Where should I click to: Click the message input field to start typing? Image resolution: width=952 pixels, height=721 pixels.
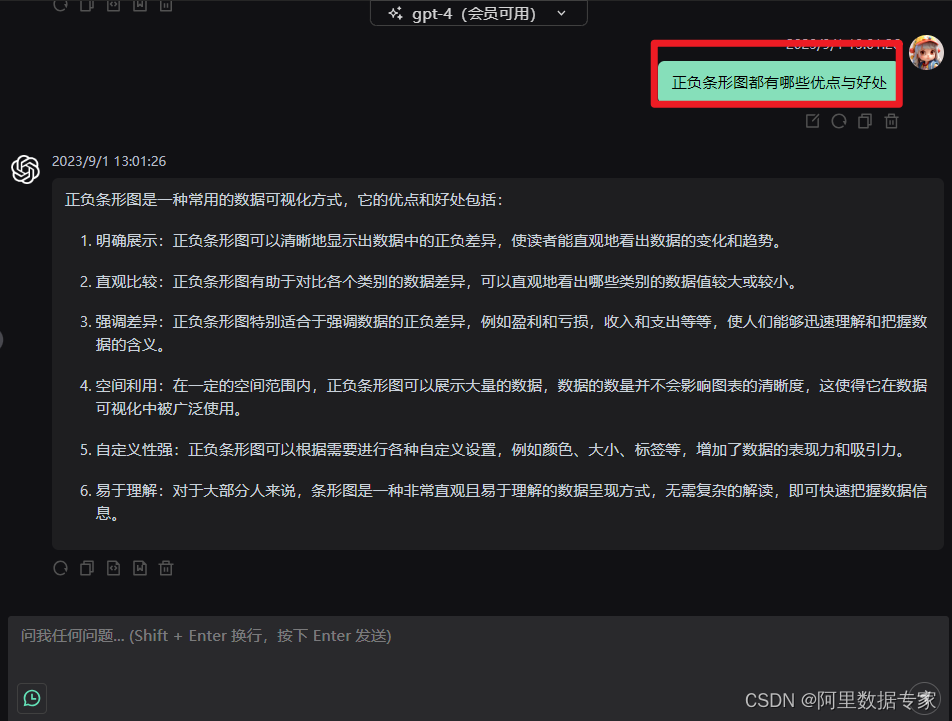[x=400, y=635]
